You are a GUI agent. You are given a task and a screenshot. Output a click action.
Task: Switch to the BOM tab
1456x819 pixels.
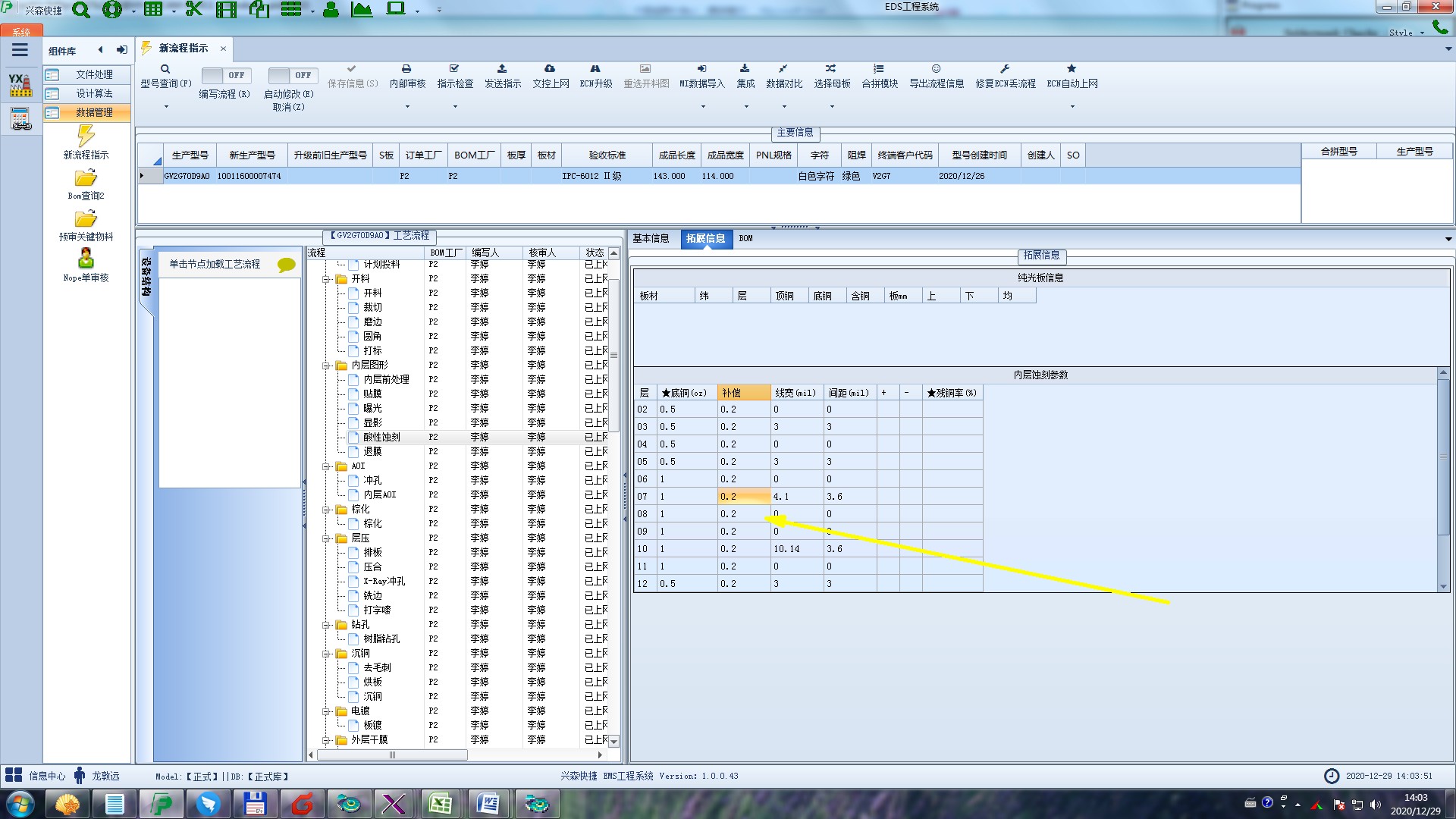pos(745,238)
